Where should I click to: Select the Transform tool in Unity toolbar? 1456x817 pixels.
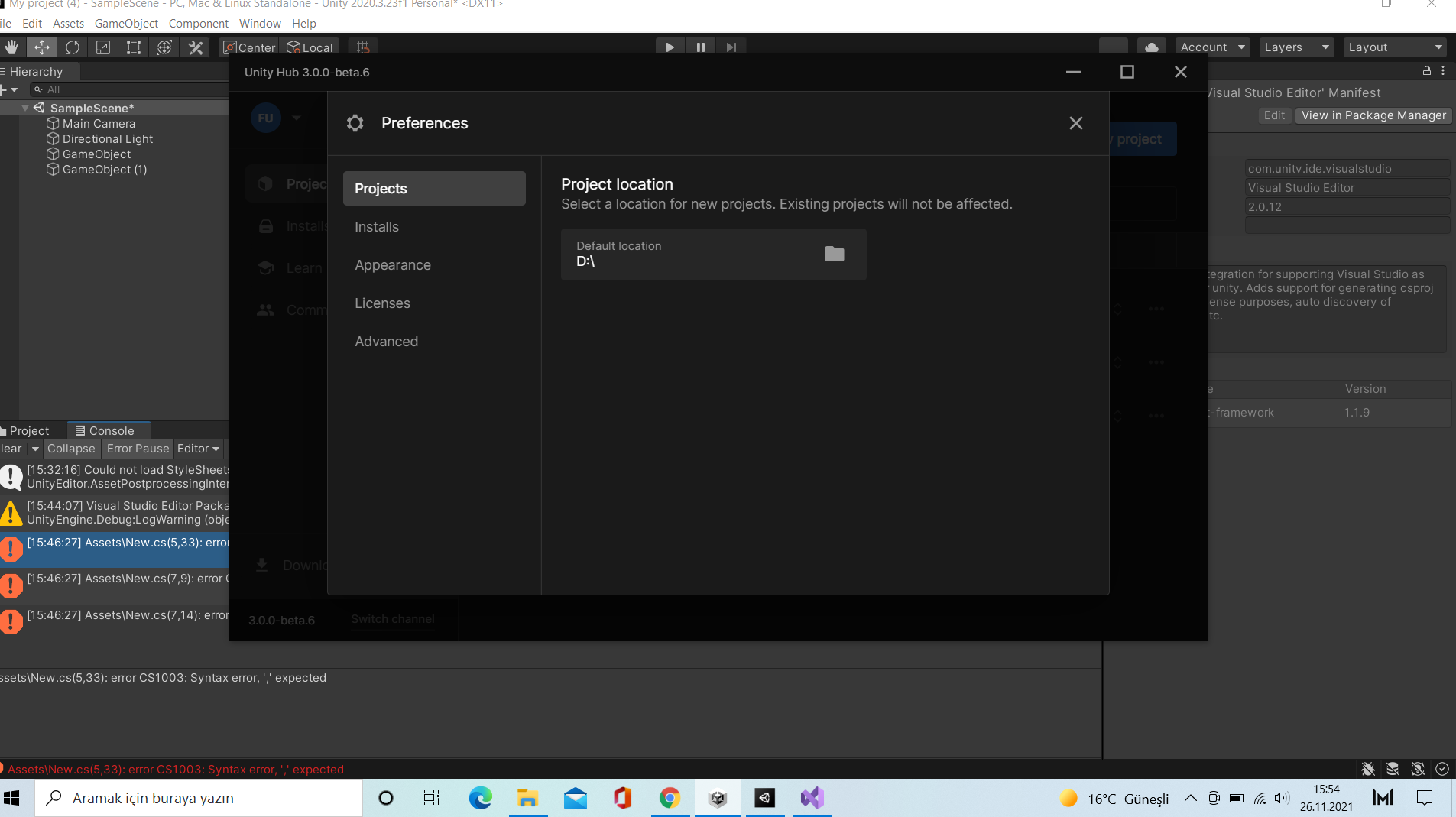coord(164,47)
